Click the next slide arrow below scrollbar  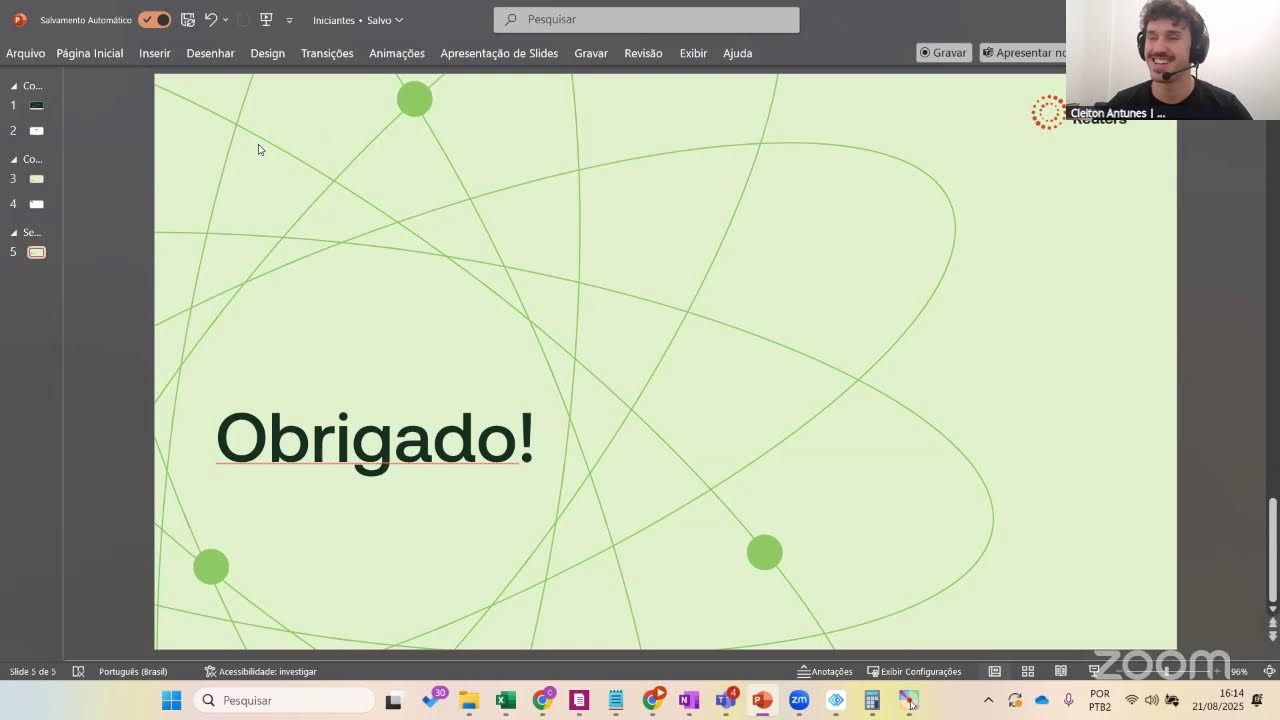coord(1273,637)
